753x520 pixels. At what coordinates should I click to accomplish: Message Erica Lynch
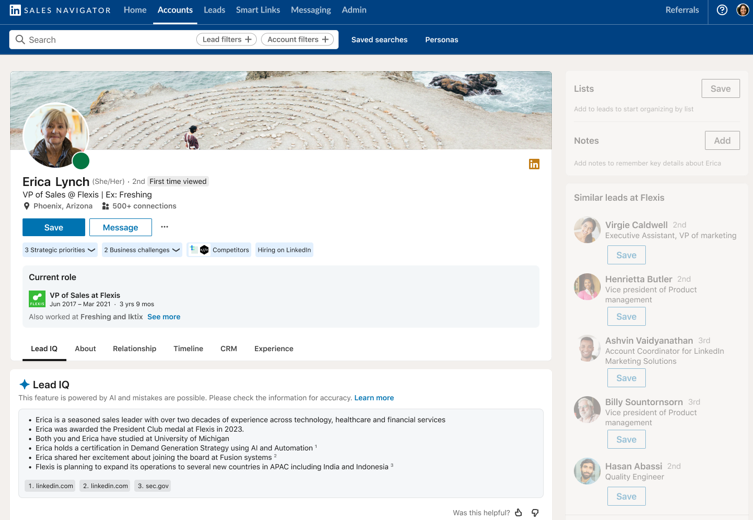coord(121,227)
